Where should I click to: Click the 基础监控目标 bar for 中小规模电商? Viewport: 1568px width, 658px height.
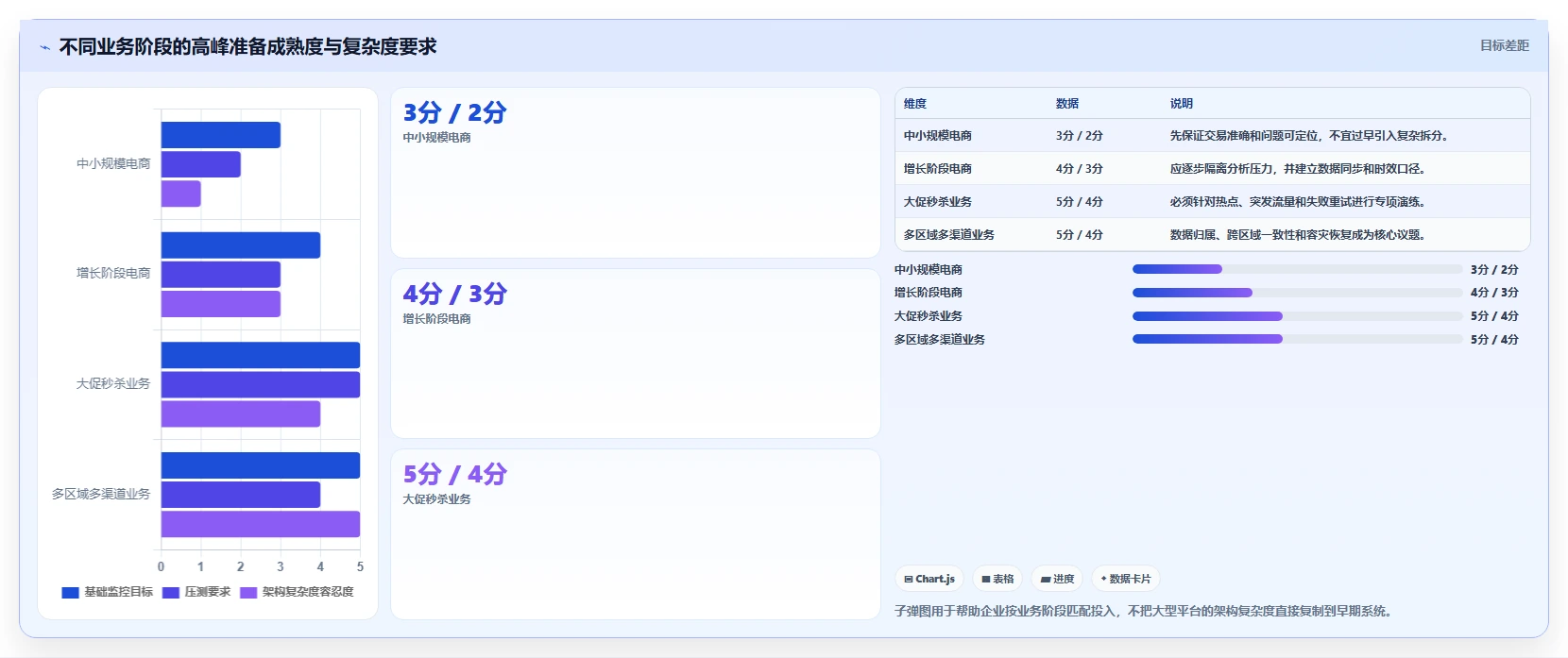pyautogui.click(x=221, y=135)
